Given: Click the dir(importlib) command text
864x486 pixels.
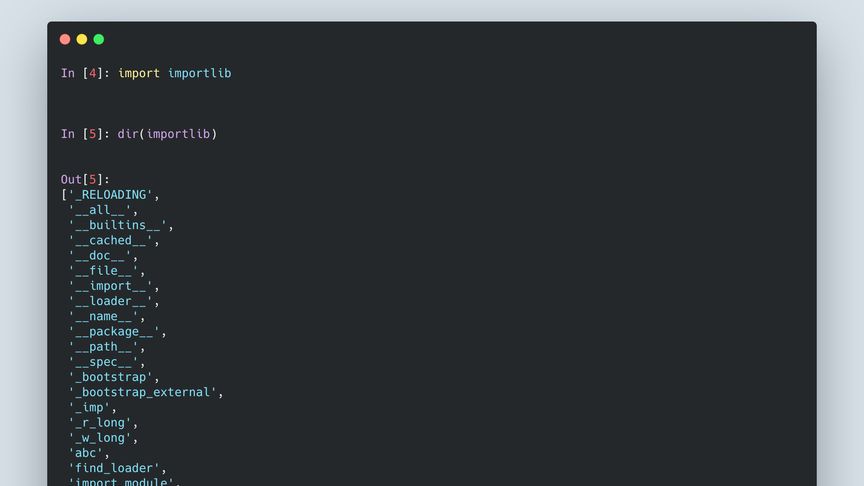Looking at the screenshot, I should point(167,133).
